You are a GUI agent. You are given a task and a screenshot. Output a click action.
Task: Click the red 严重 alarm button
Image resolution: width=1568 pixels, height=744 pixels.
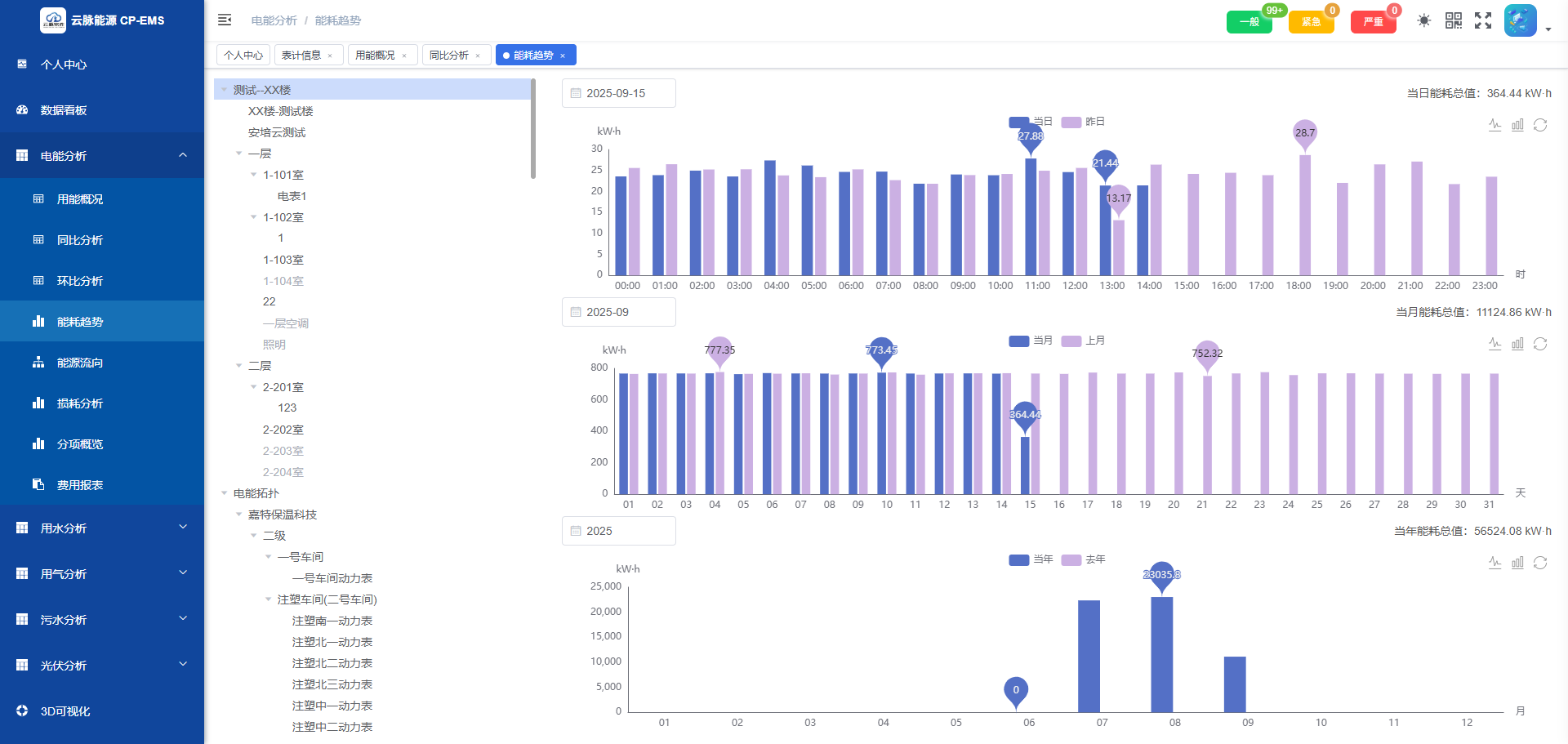(x=1373, y=22)
